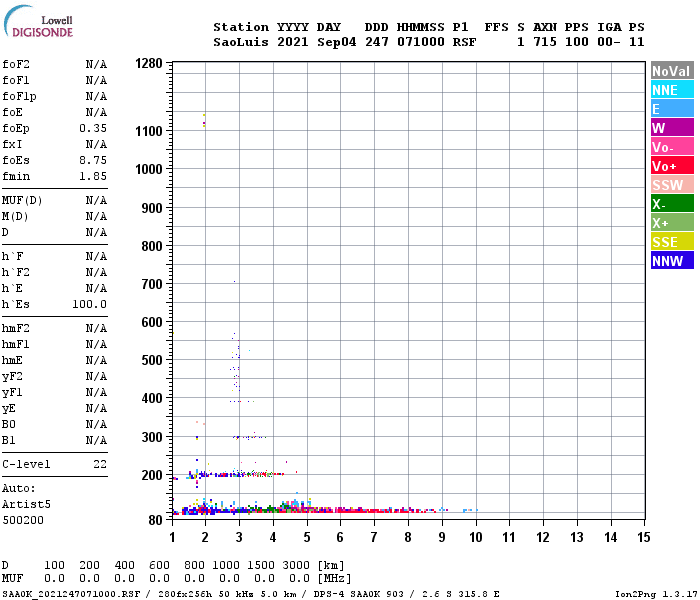
Task: Click the 715 AXN value
Action: [545, 42]
